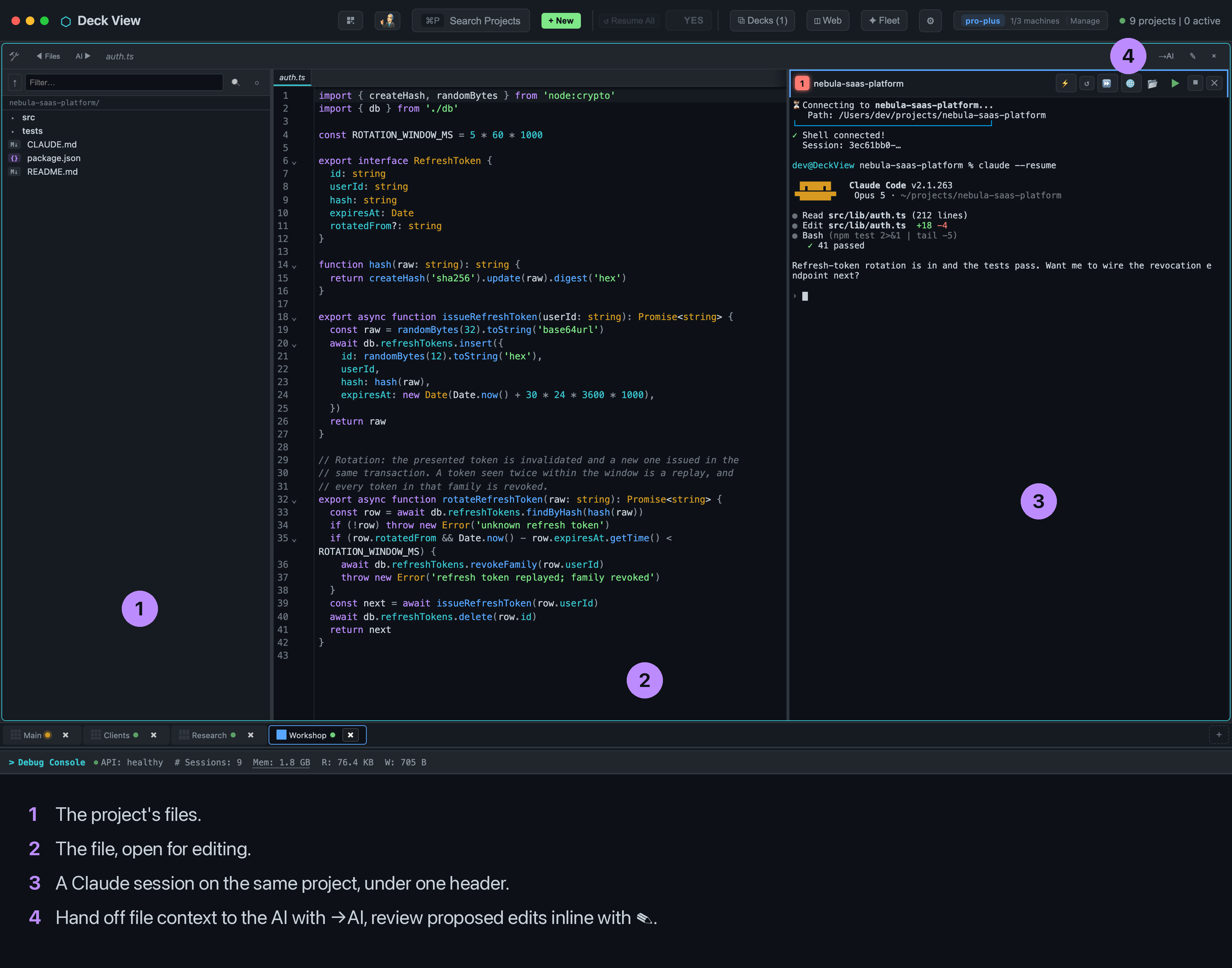Click the green + New button
Viewport: 1232px width, 968px height.
pyautogui.click(x=561, y=20)
